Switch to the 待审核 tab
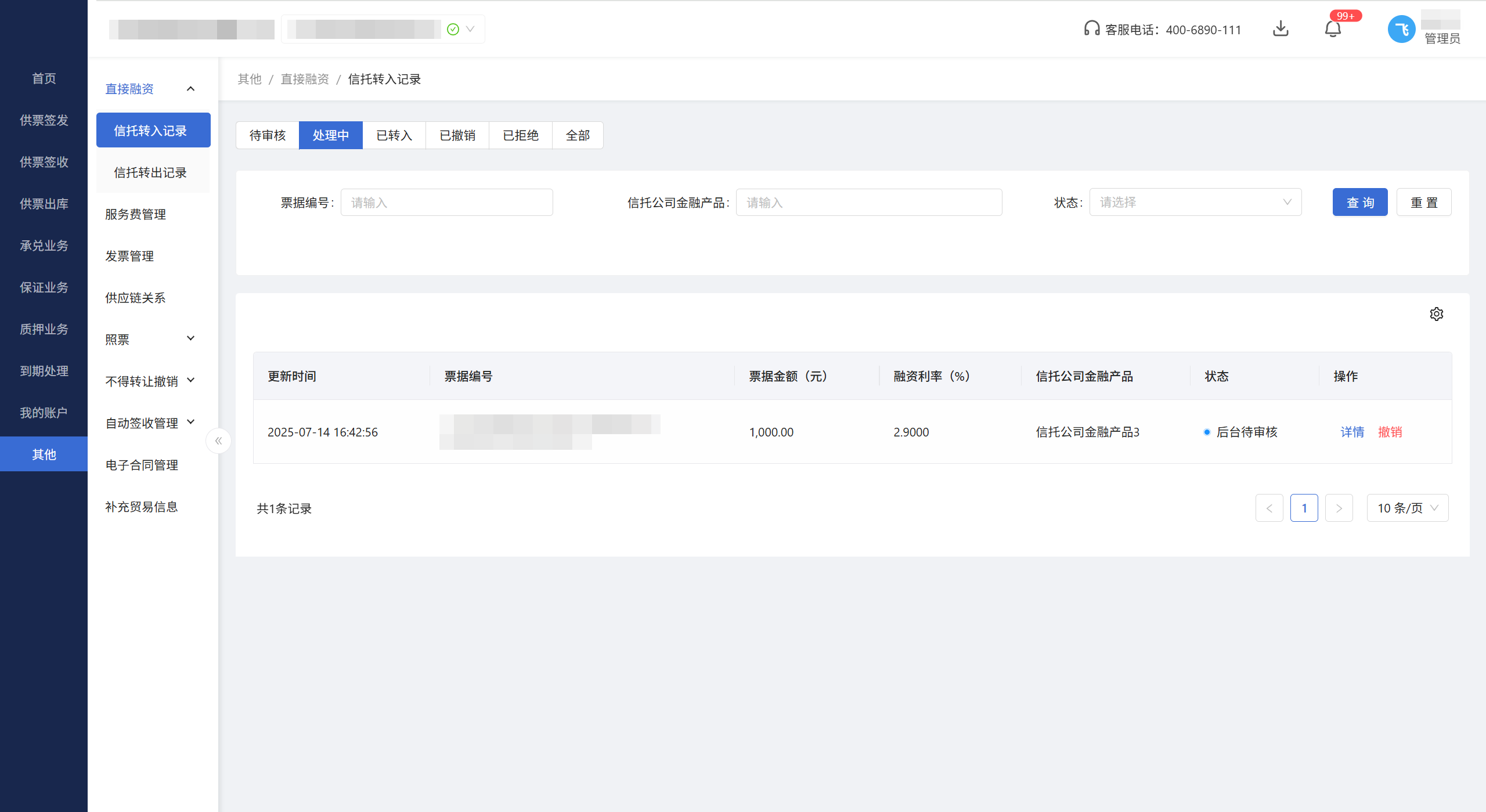The height and width of the screenshot is (812, 1486). pos(268,135)
